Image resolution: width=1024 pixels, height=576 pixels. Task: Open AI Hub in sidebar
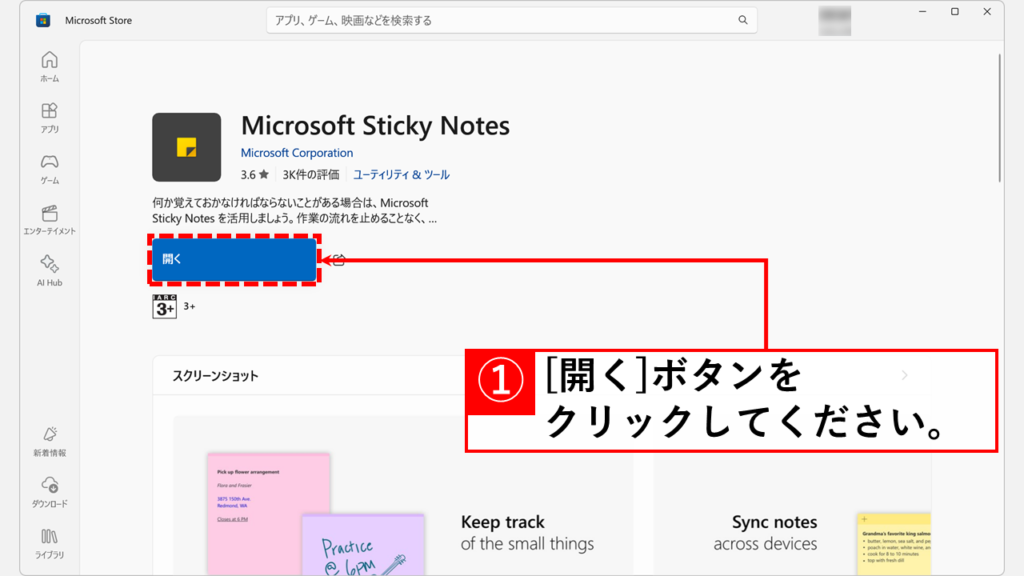[x=50, y=270]
